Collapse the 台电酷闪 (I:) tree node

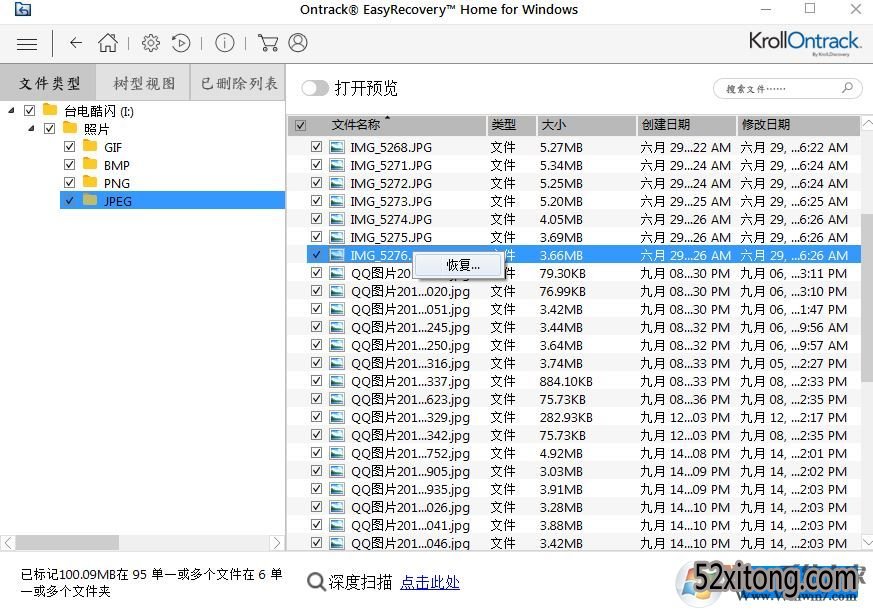(11, 110)
